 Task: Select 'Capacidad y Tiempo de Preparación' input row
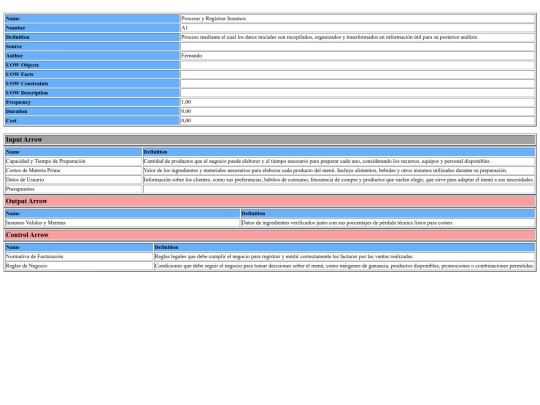73,161
